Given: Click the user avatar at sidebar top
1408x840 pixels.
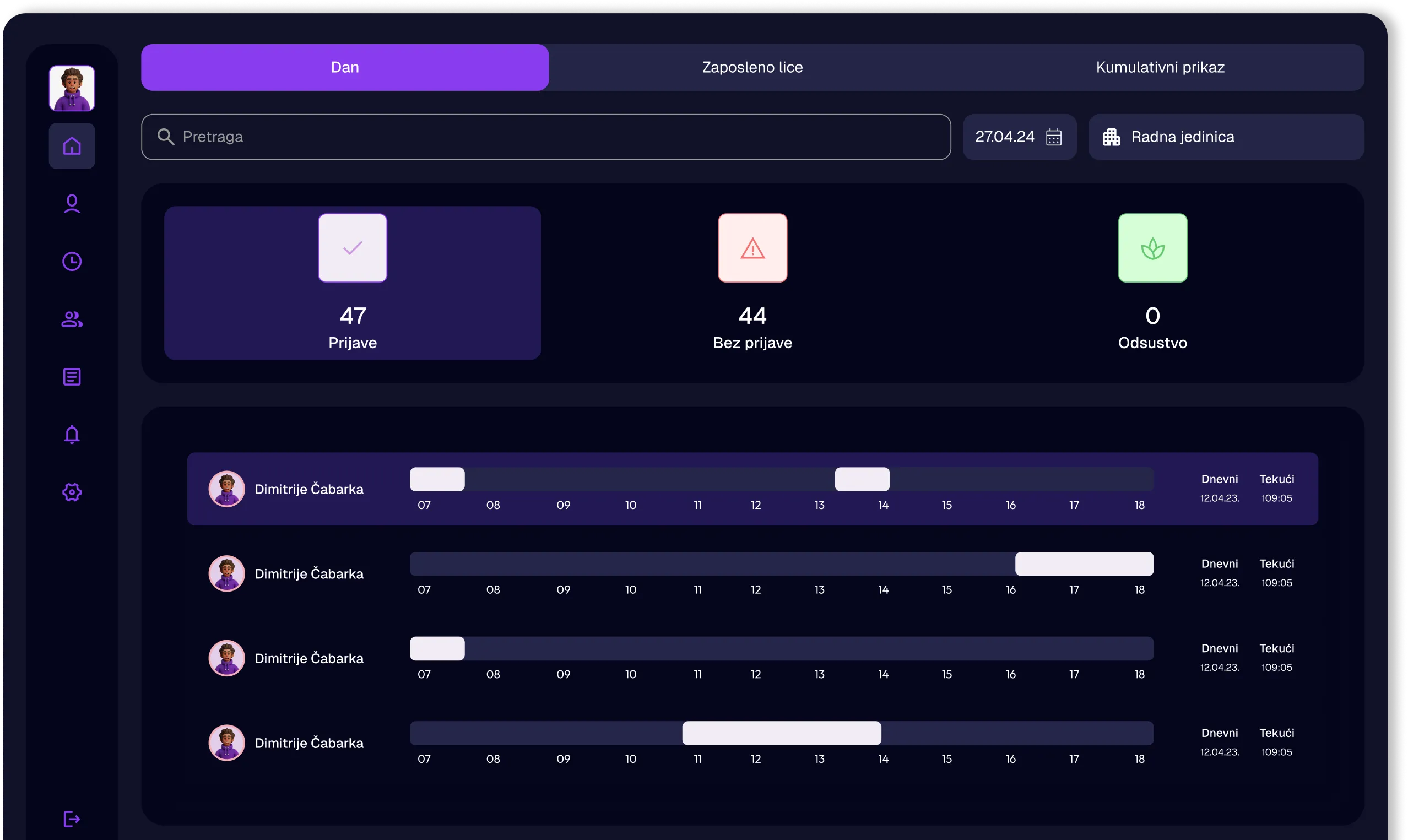Looking at the screenshot, I should tap(72, 88).
